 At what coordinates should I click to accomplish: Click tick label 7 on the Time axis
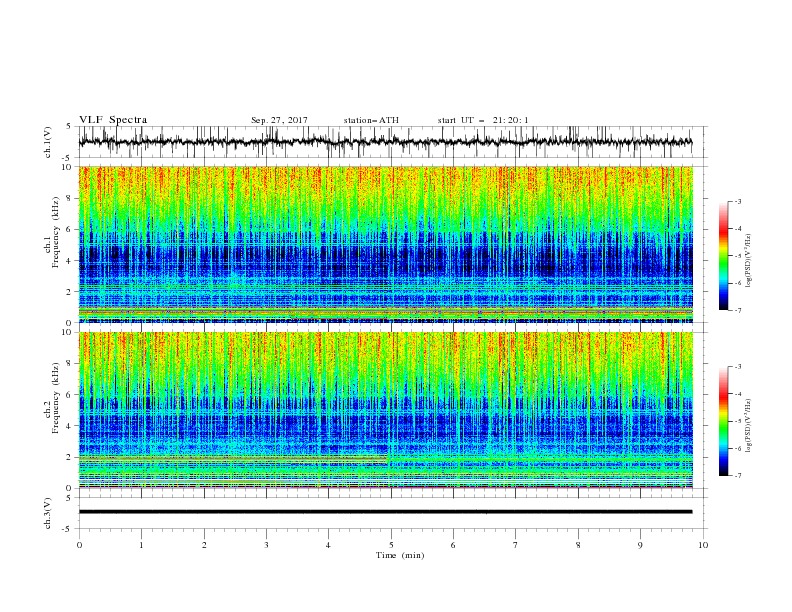[x=516, y=545]
